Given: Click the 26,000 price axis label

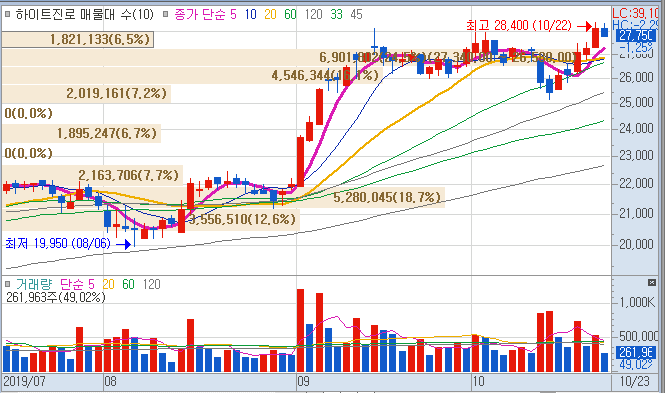Looking at the screenshot, I should (x=637, y=78).
